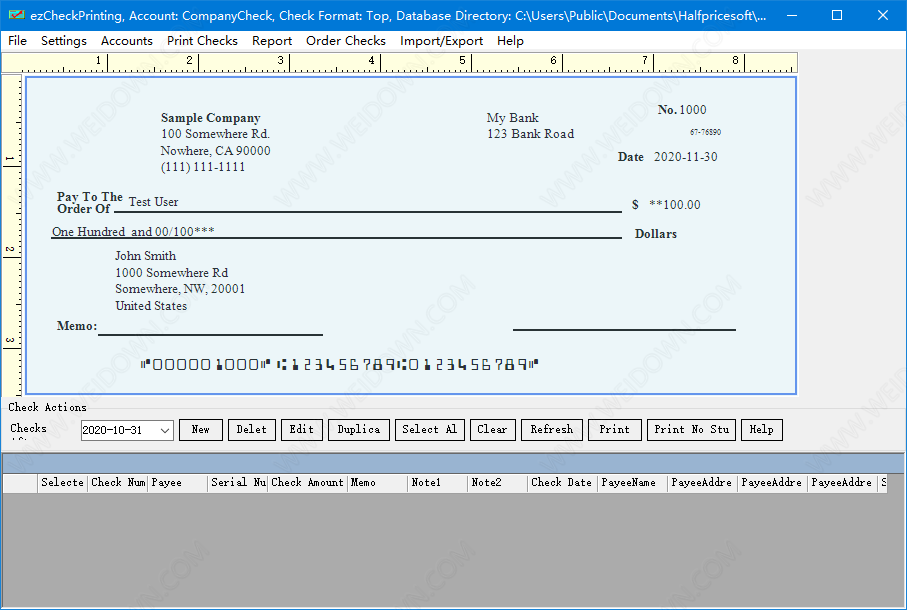Viewport: 907px width, 610px height.
Task: Maximize the ezCheckPrinting window
Action: (x=837, y=16)
